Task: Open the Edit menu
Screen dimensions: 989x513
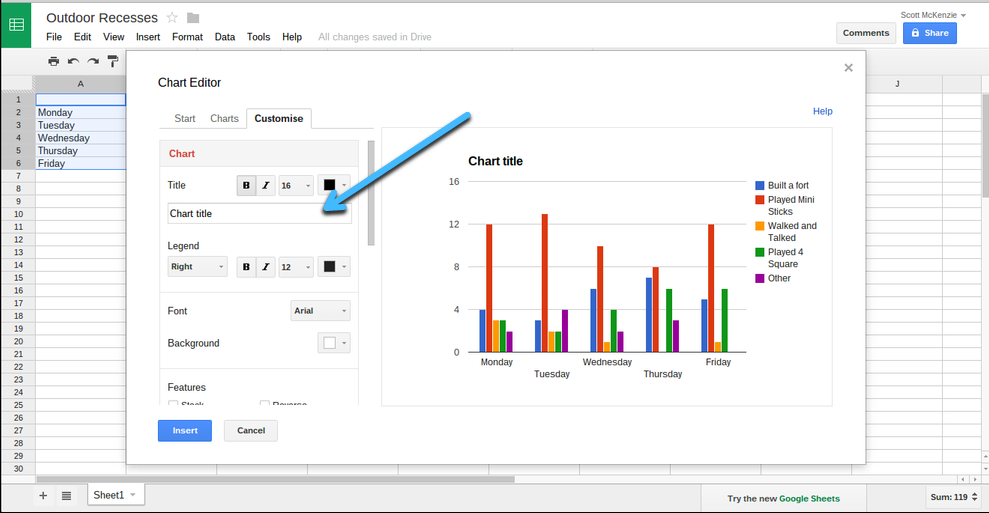Action: (x=83, y=37)
